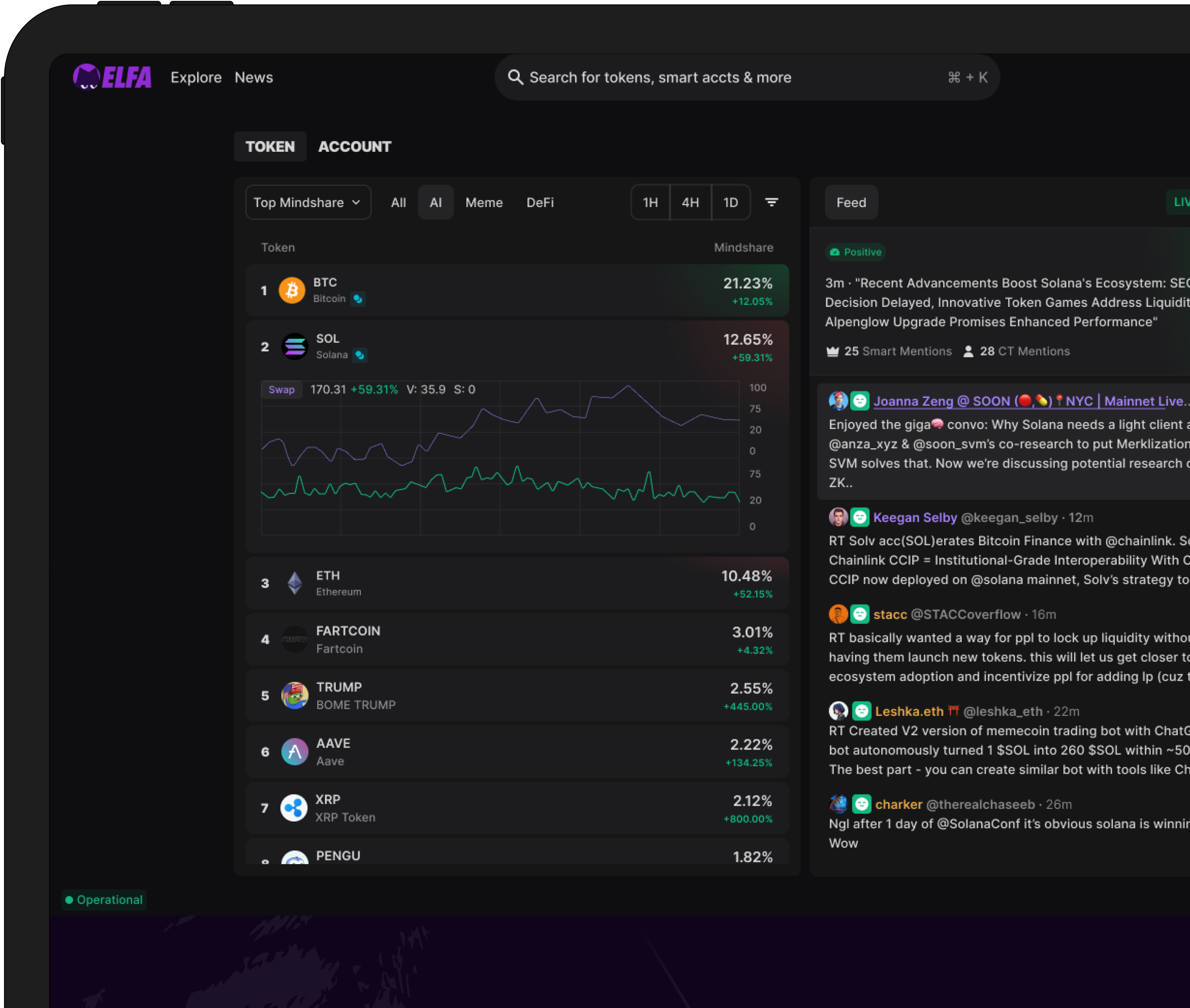The width and height of the screenshot is (1190, 1008).
Task: Click the Aave token icon
Action: point(295,751)
